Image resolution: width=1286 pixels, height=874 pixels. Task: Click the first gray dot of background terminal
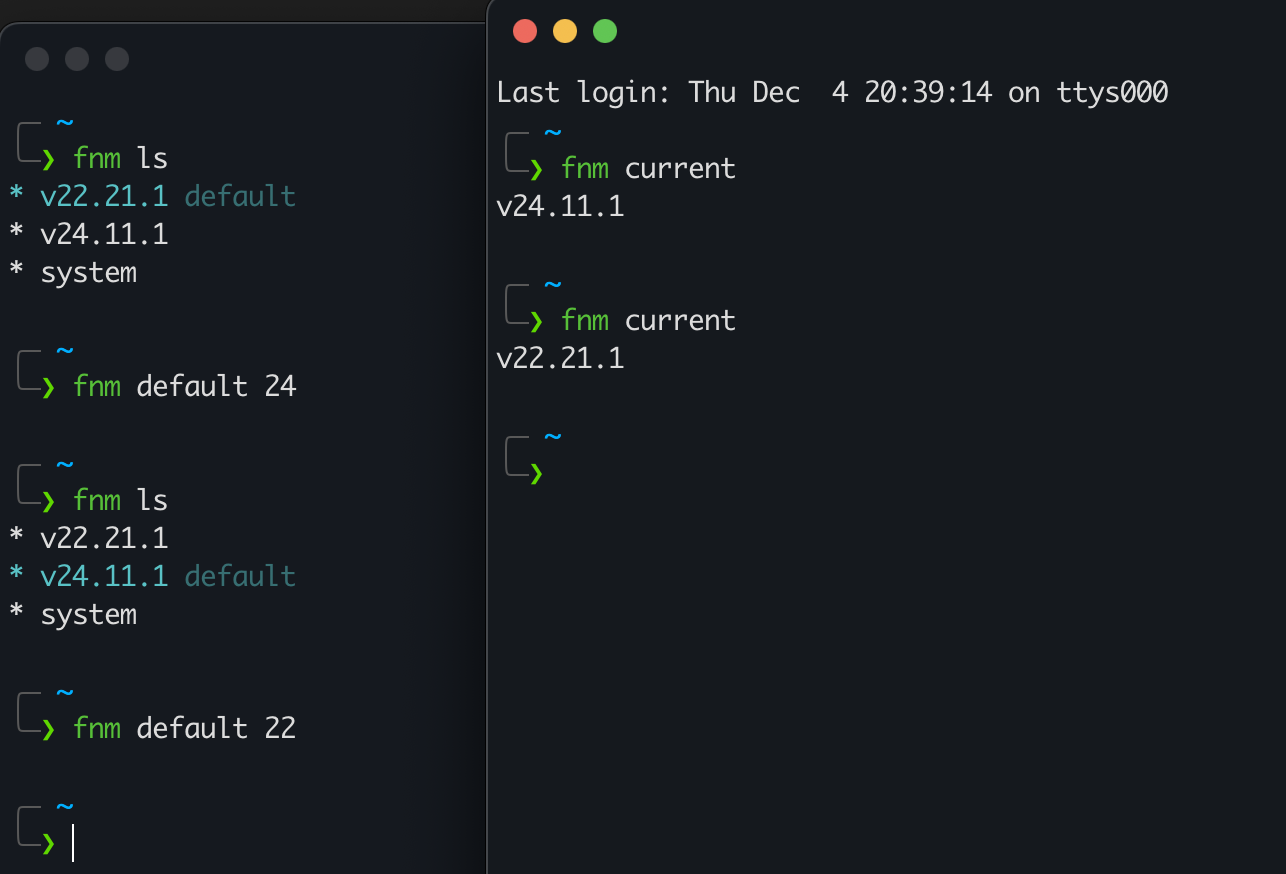(x=37, y=59)
